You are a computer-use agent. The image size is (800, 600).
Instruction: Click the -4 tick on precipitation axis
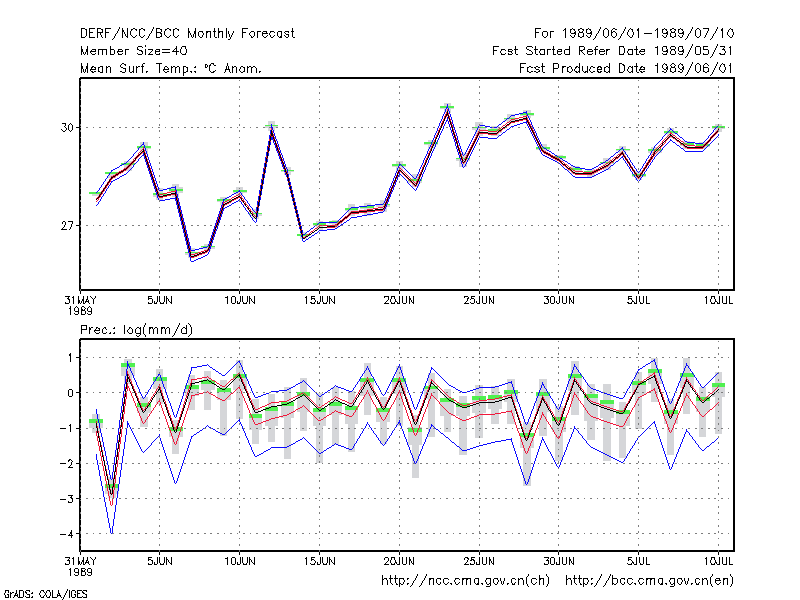click(x=67, y=534)
